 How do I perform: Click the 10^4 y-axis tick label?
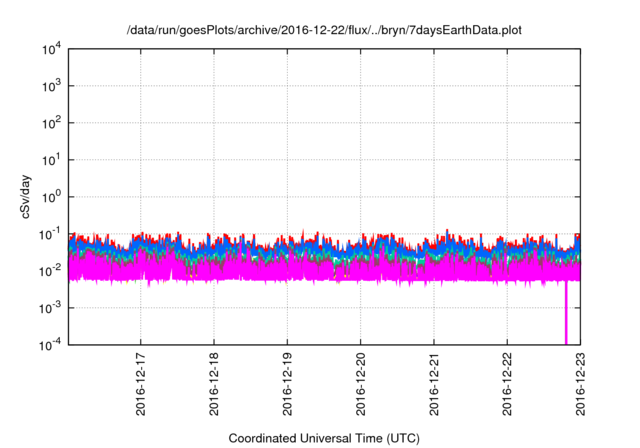coord(51,50)
